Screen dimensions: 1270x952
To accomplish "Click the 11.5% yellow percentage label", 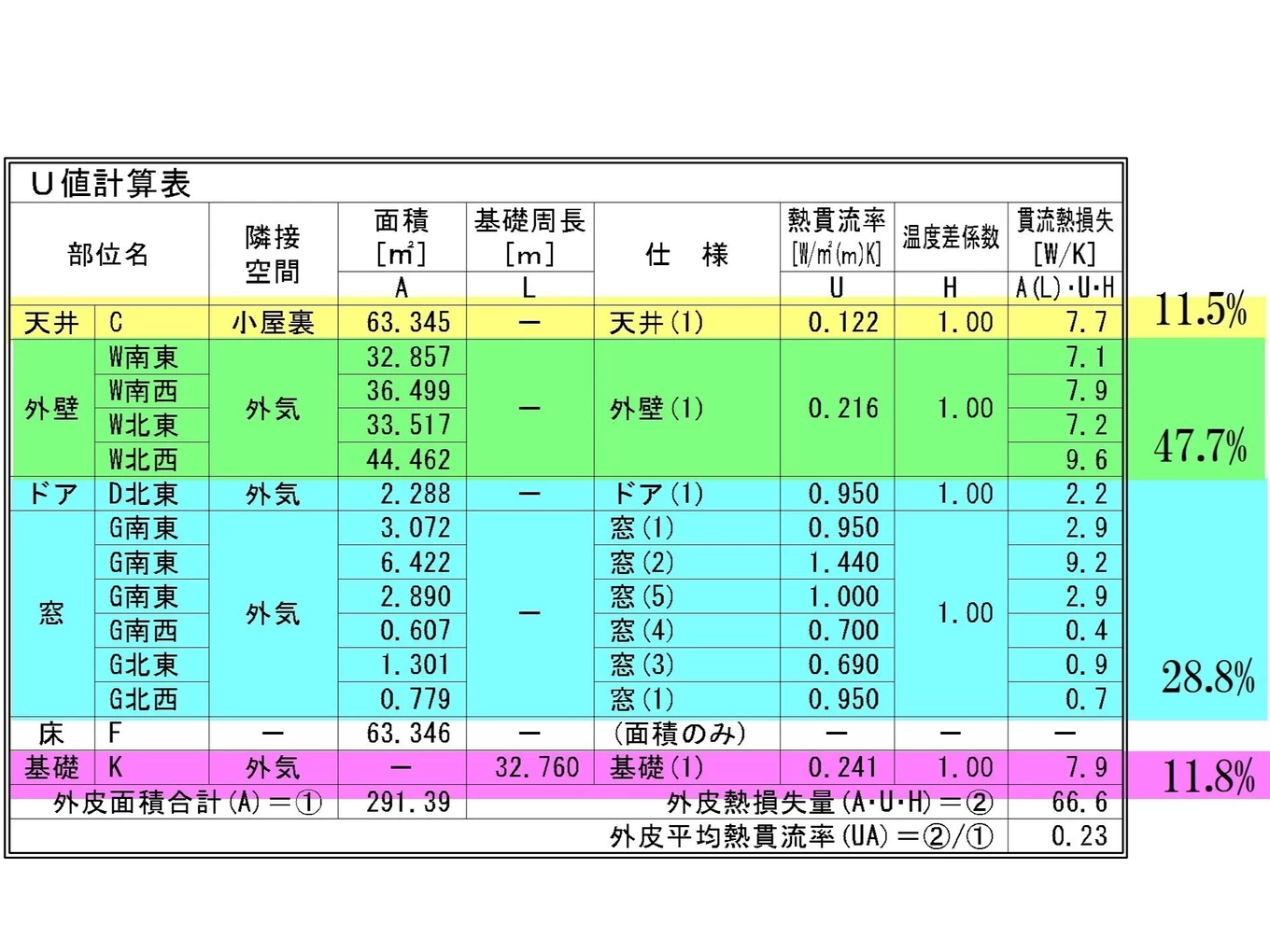I will [x=1200, y=310].
